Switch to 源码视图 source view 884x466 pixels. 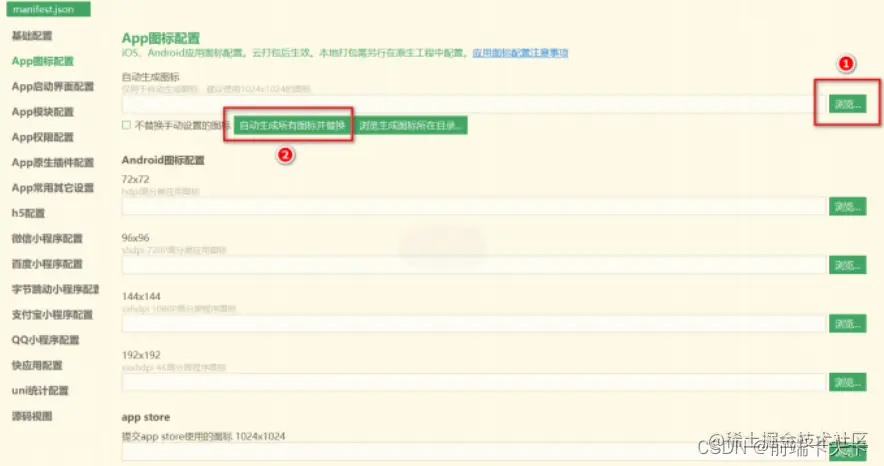coord(32,416)
